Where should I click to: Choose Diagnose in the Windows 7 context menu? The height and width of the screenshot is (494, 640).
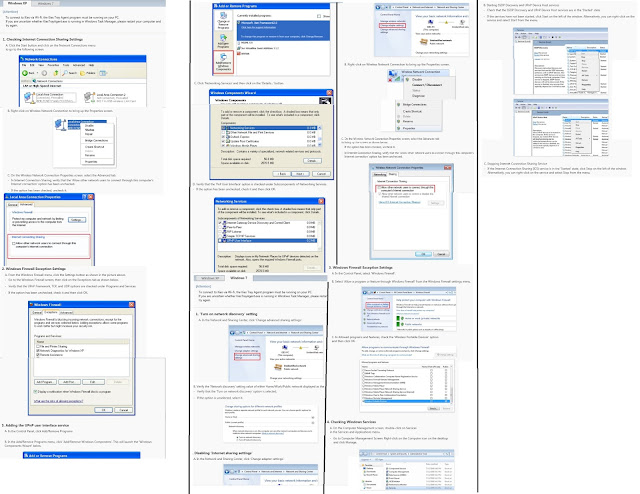coord(418,96)
